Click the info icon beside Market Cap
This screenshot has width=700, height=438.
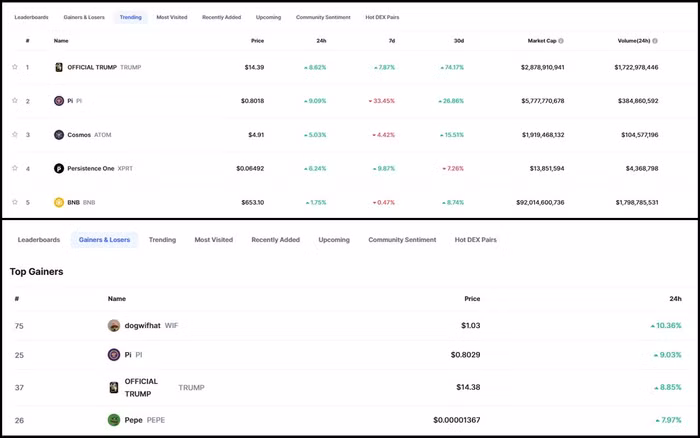click(561, 41)
